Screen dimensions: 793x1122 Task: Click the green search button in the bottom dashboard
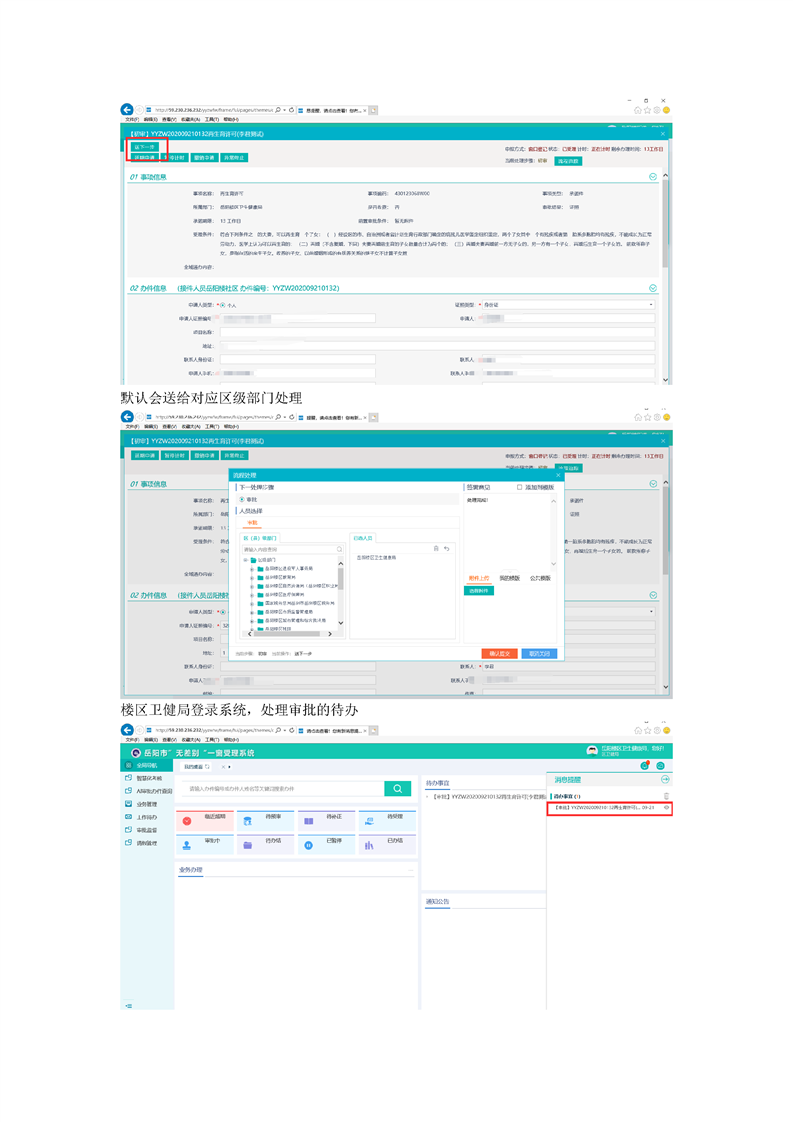(398, 788)
